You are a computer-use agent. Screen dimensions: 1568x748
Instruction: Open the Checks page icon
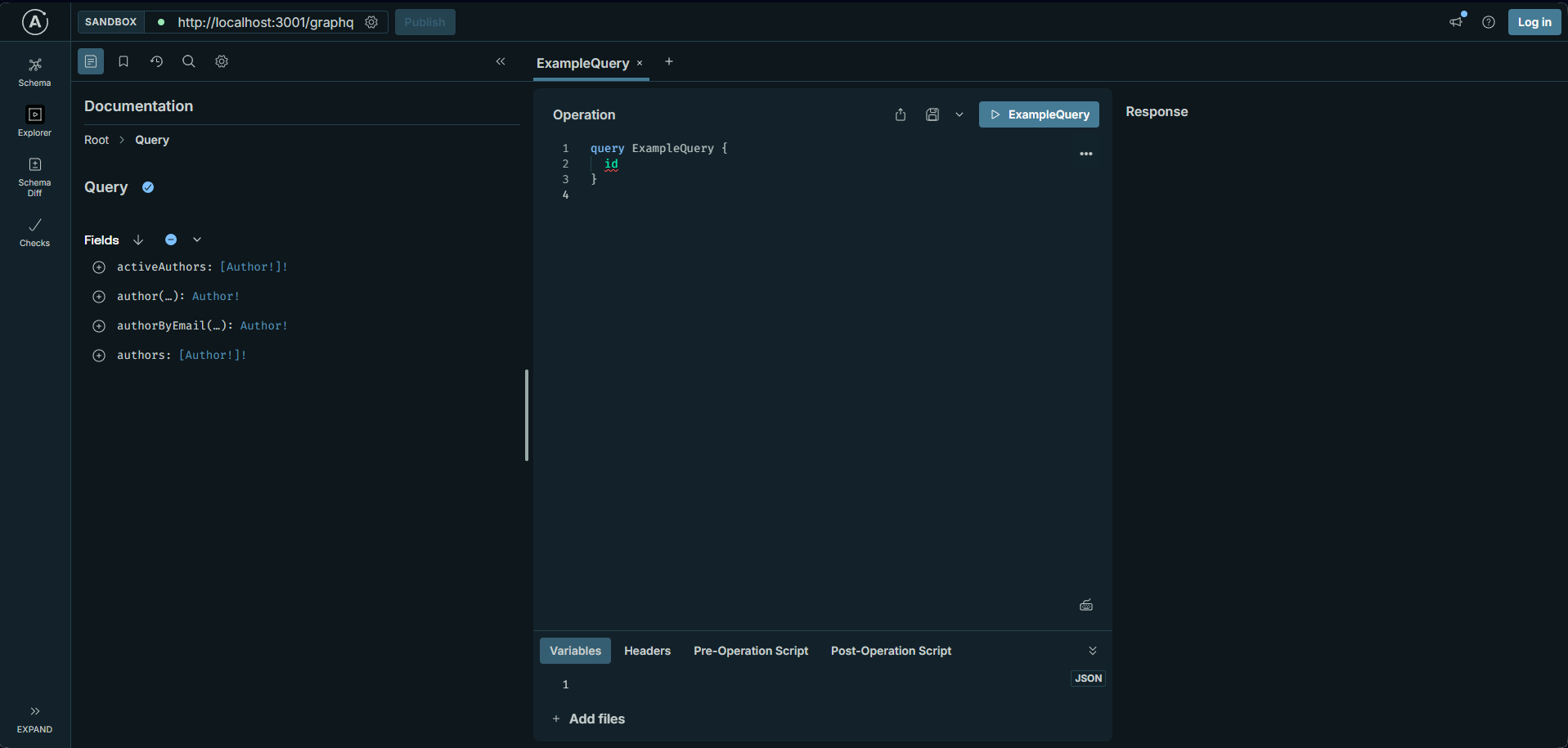34,232
